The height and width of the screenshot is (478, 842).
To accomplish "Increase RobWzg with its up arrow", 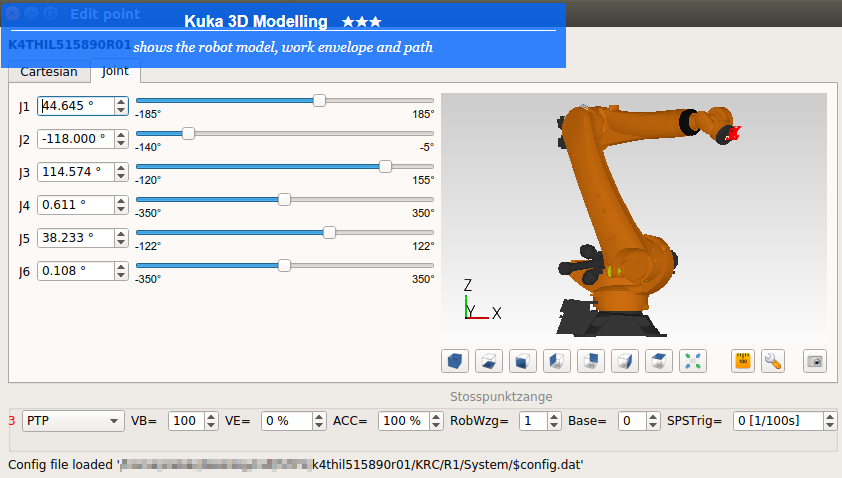I will tap(554, 416).
